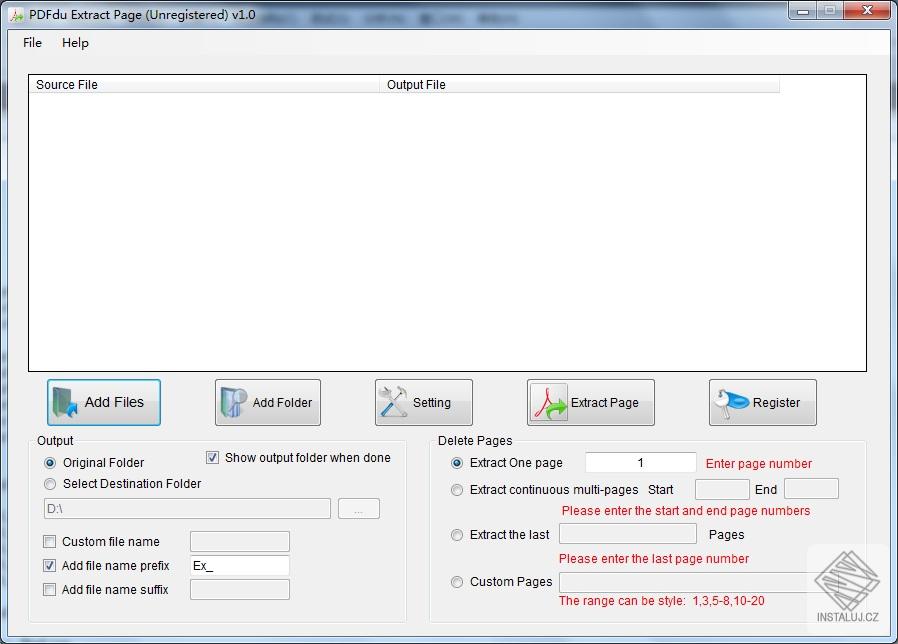The width and height of the screenshot is (898, 644).
Task: Click the PDFdu icon in the title bar
Action: coord(16,15)
